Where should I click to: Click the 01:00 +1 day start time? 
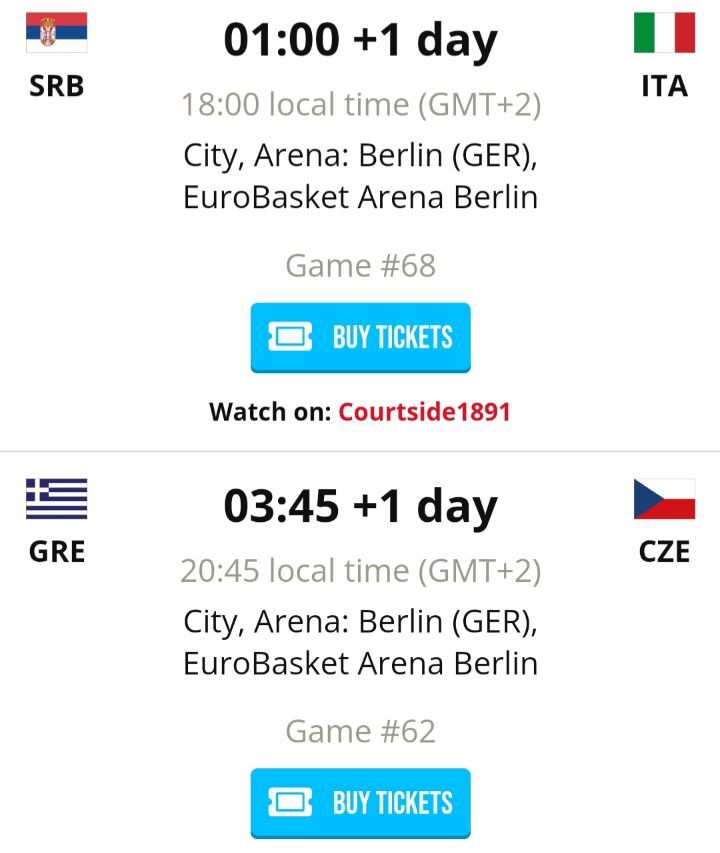coord(360,41)
